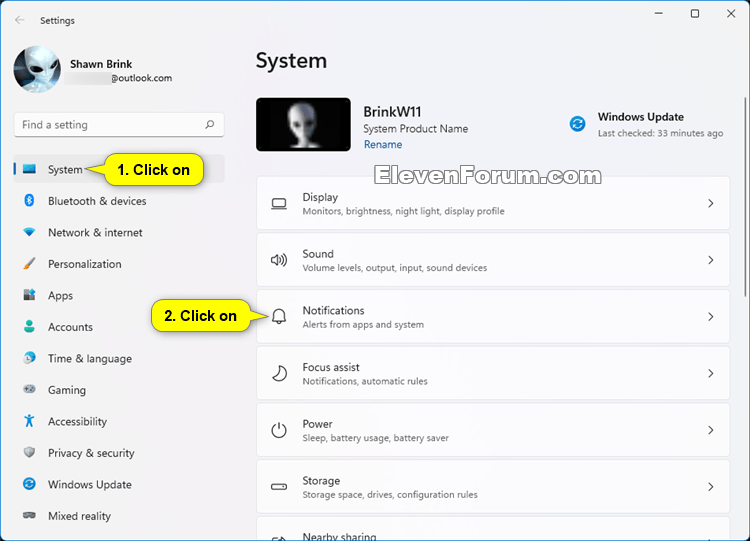Expand the Display row chevron

711,203
